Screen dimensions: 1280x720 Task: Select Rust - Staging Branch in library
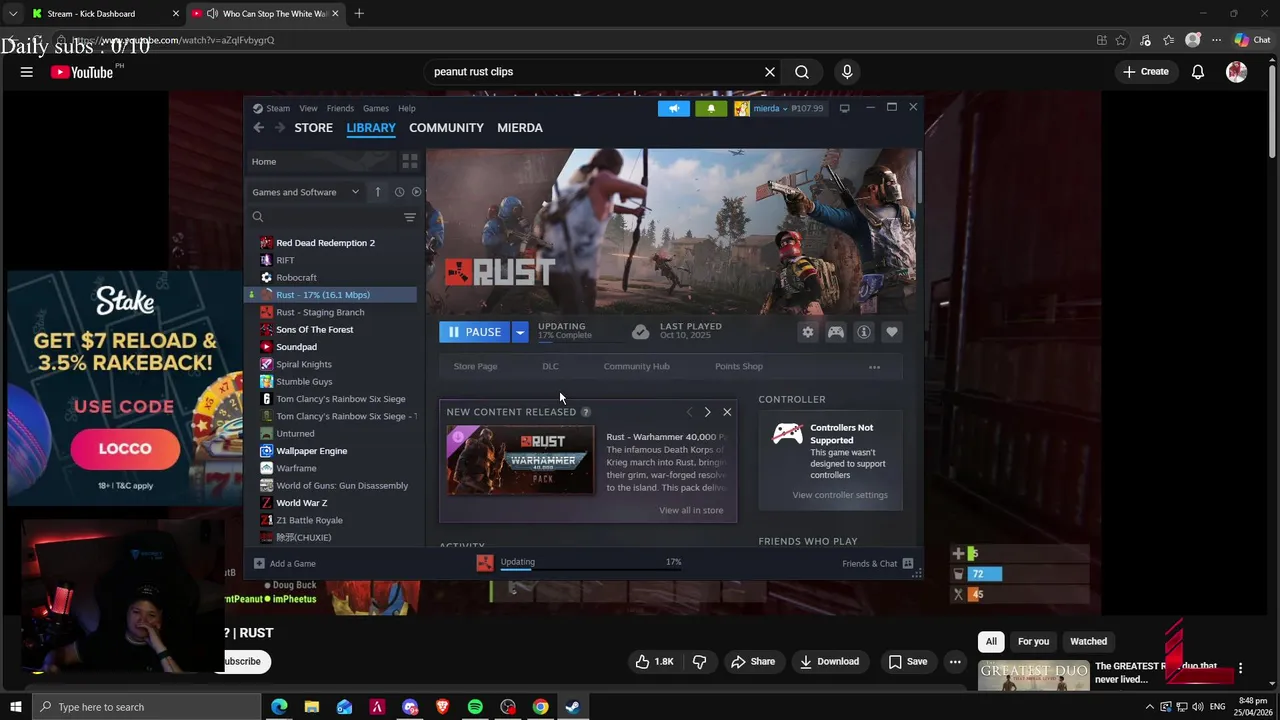pyautogui.click(x=320, y=312)
